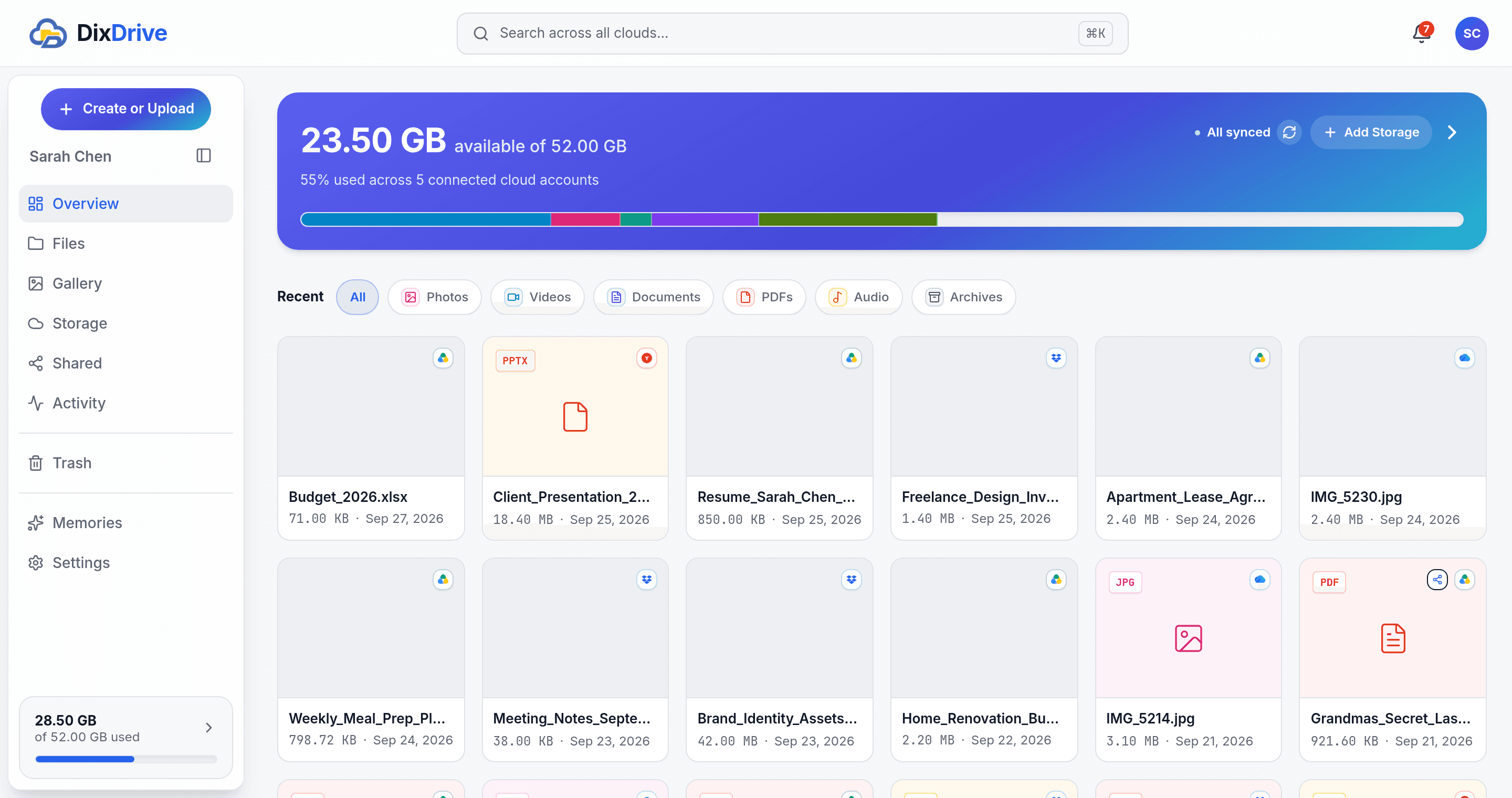The image size is (1512, 798).
Task: Open the notifications bell
Action: click(1422, 34)
